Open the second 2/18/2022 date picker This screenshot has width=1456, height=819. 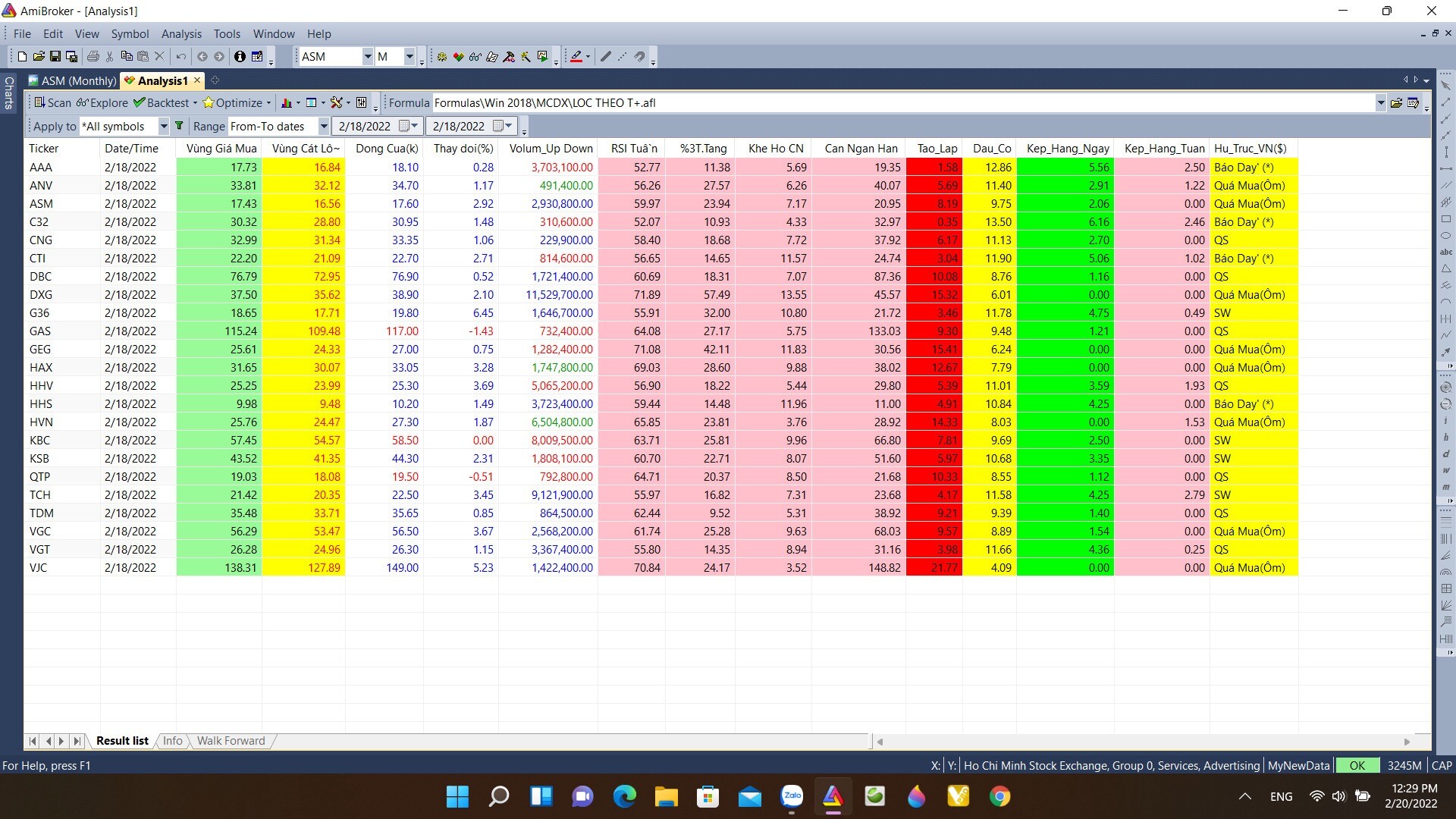(503, 126)
